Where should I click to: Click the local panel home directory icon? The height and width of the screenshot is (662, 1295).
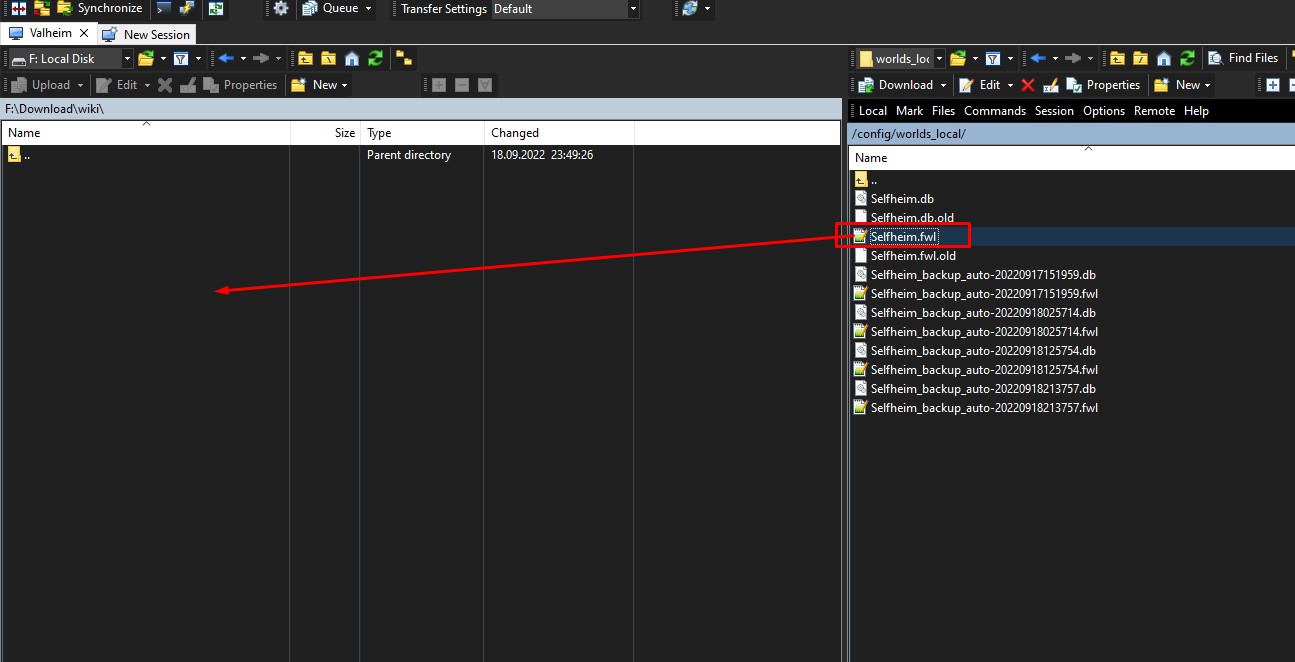(x=352, y=59)
